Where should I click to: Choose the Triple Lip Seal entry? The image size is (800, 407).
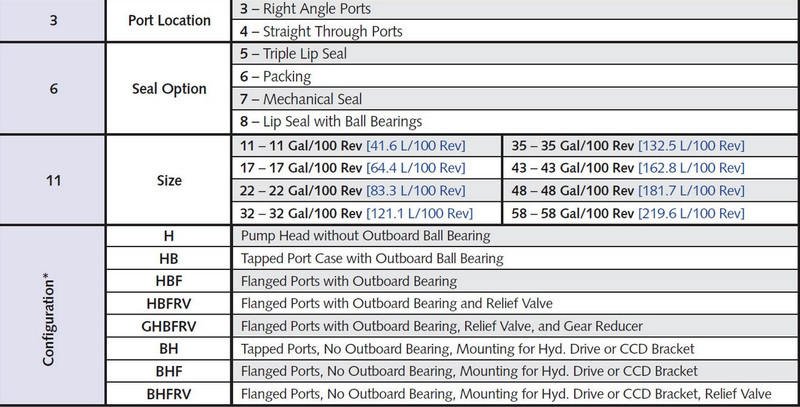[x=296, y=55]
